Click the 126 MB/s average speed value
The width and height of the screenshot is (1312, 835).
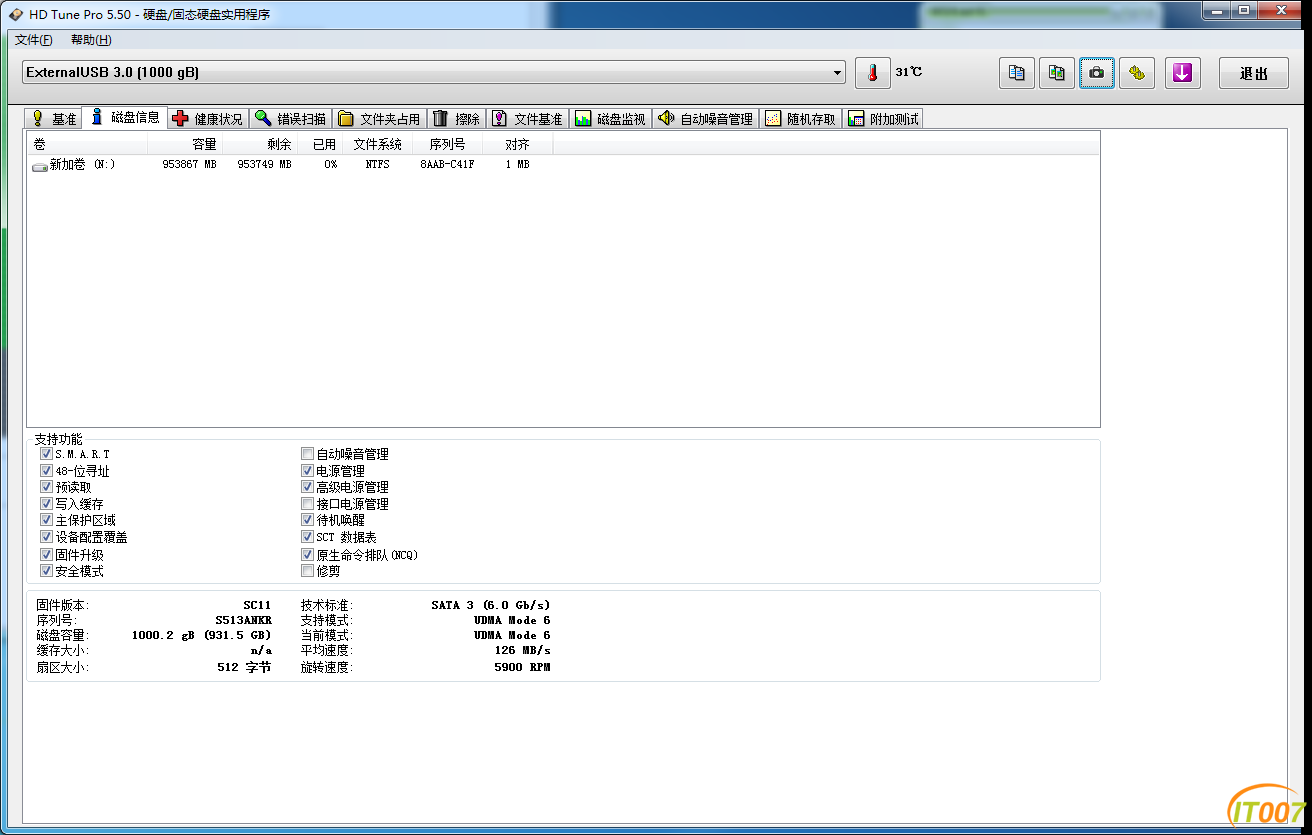[x=522, y=651]
